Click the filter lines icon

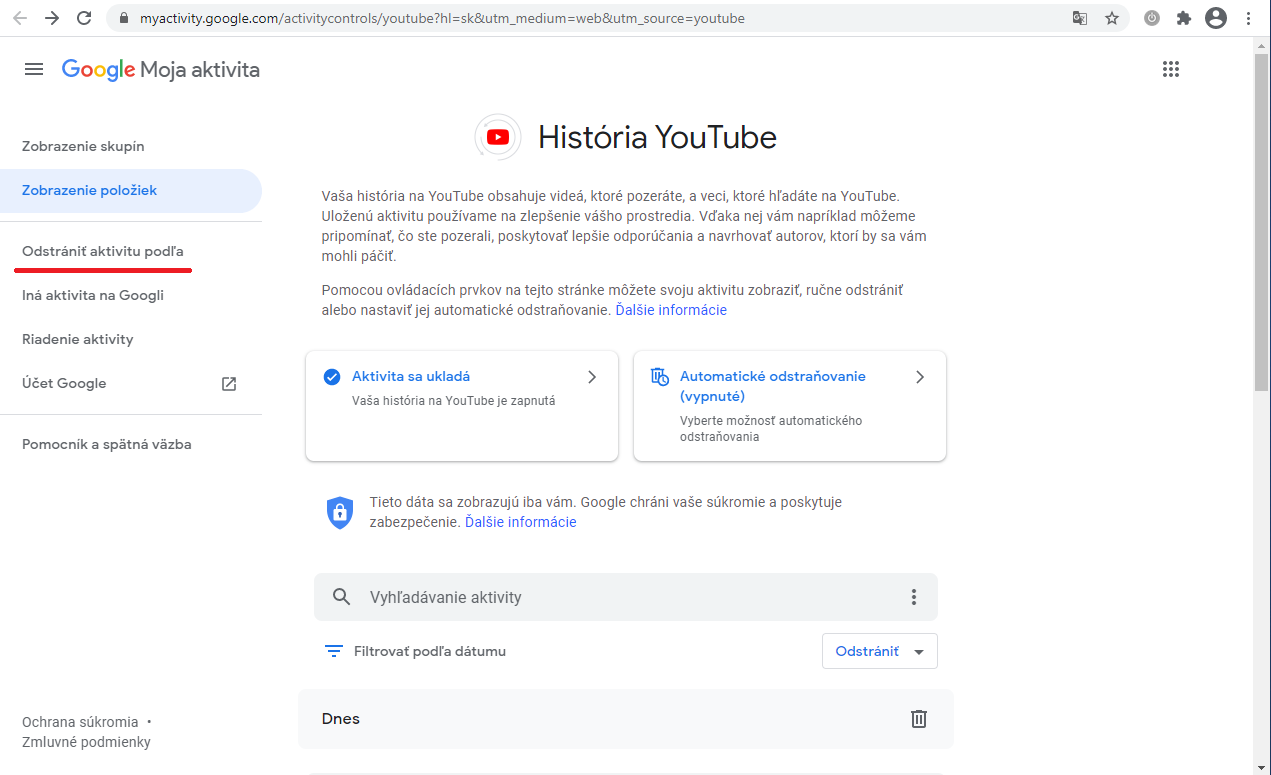tap(334, 651)
